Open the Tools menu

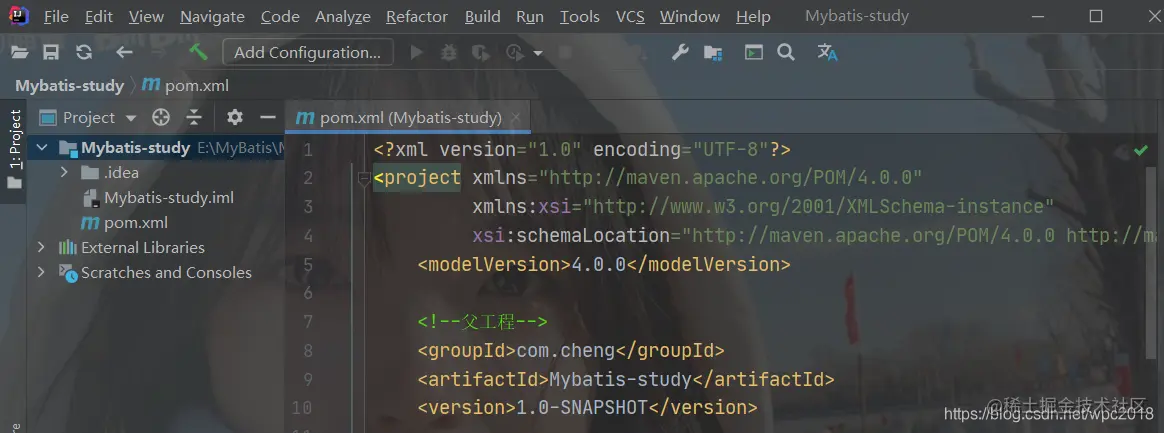pos(580,16)
